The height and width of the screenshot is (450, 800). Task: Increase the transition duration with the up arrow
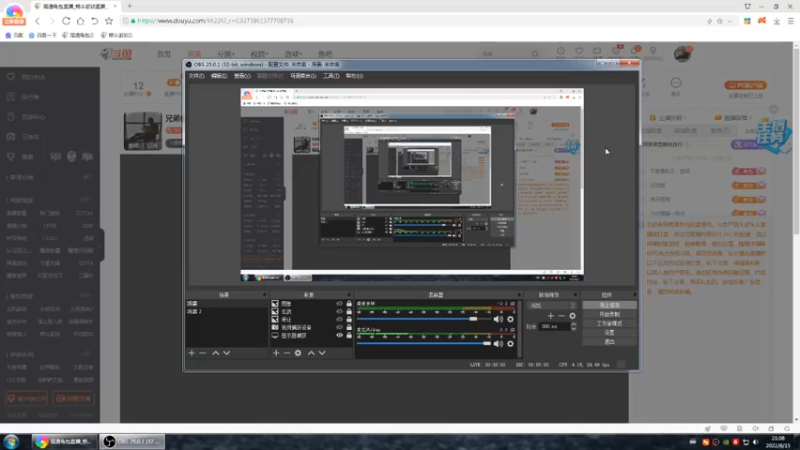point(573,324)
